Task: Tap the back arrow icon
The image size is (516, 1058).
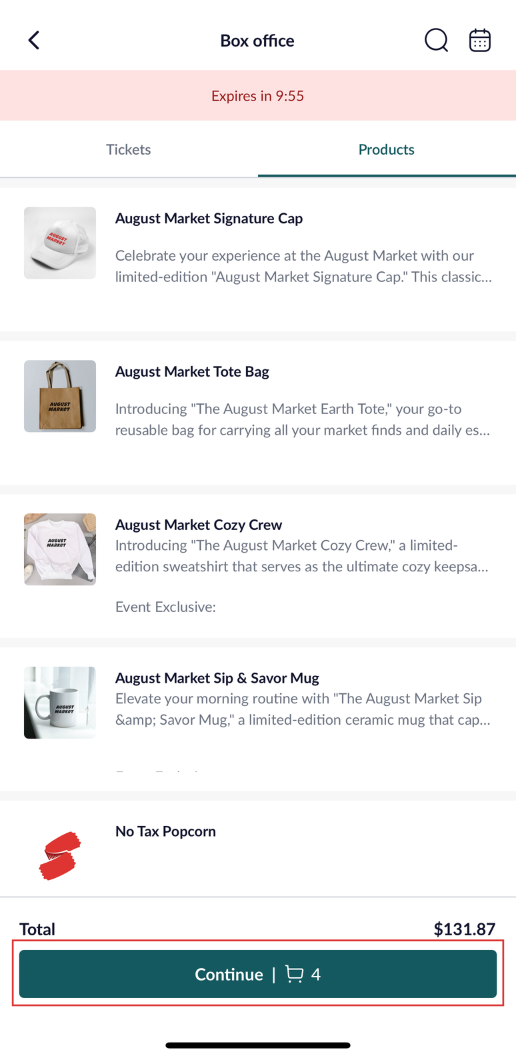Action: pyautogui.click(x=34, y=40)
